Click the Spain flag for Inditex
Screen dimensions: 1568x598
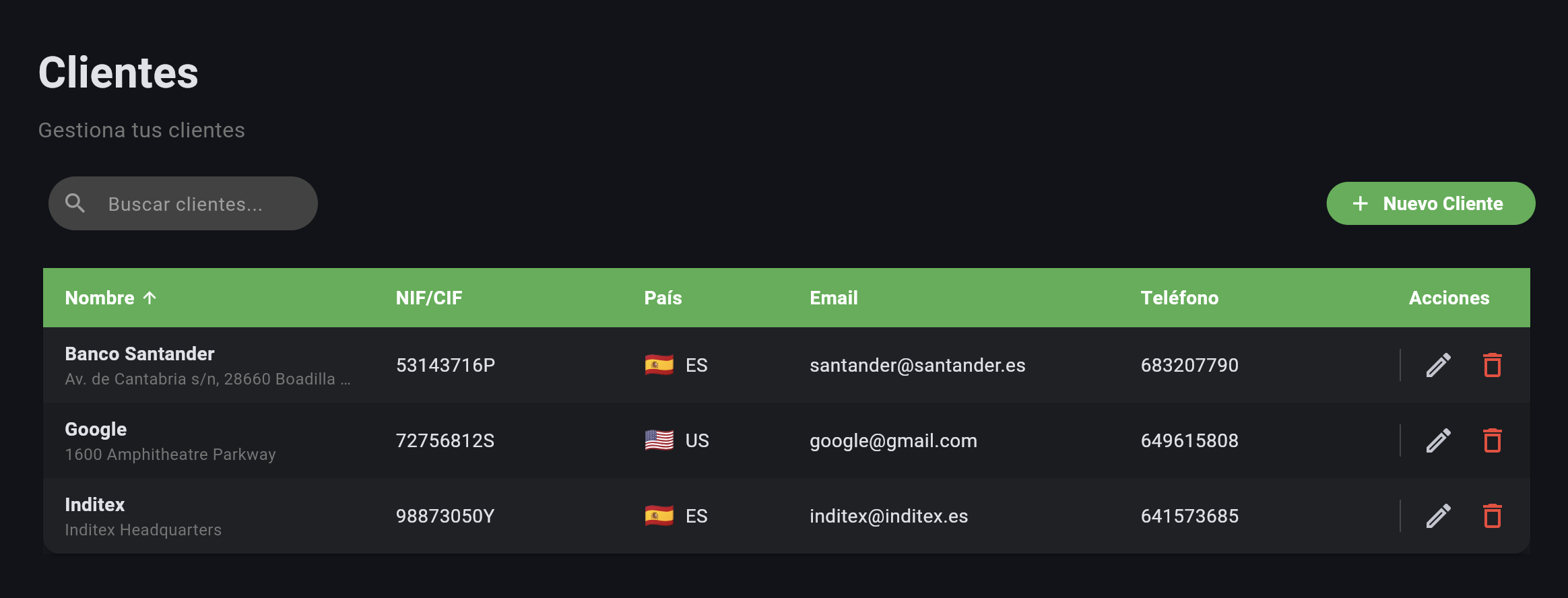[659, 516]
